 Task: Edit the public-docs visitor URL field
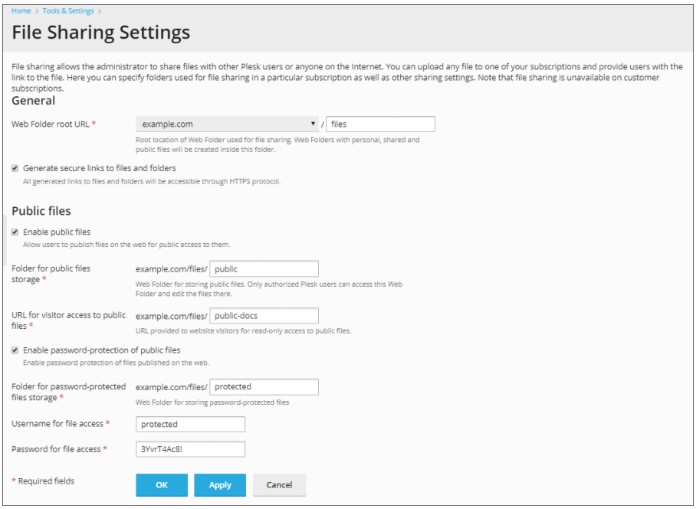click(x=264, y=316)
